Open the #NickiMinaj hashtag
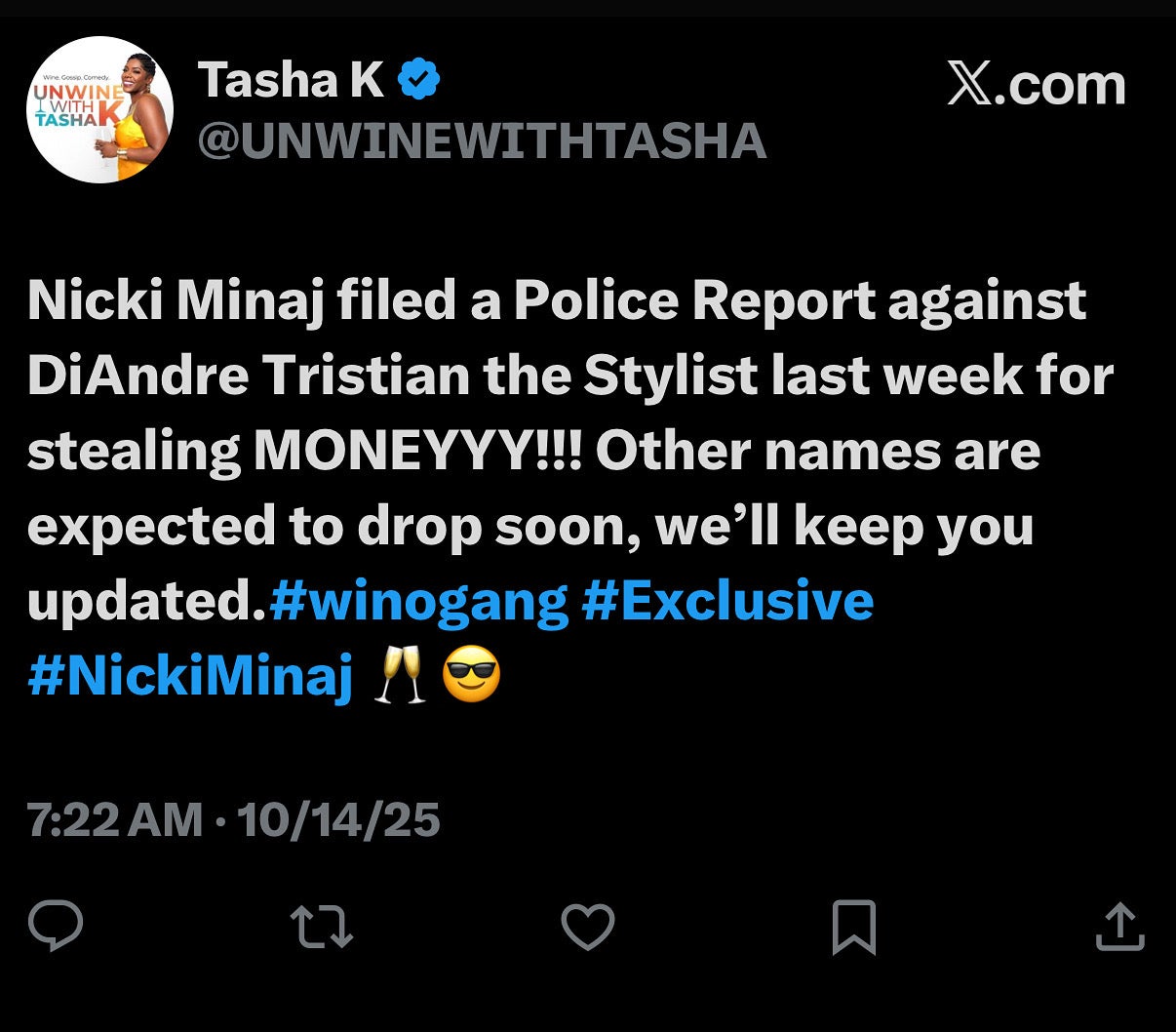1176x1032 pixels. [190, 677]
